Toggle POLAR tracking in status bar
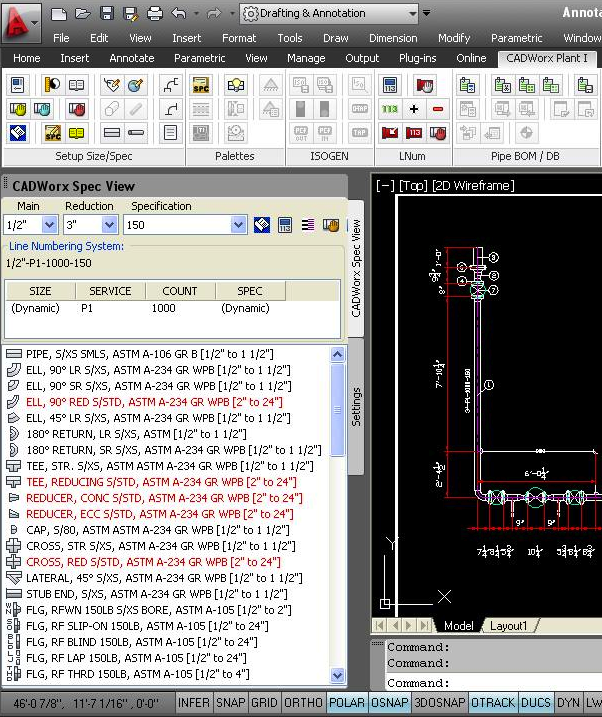This screenshot has height=717, width=602. [x=346, y=702]
